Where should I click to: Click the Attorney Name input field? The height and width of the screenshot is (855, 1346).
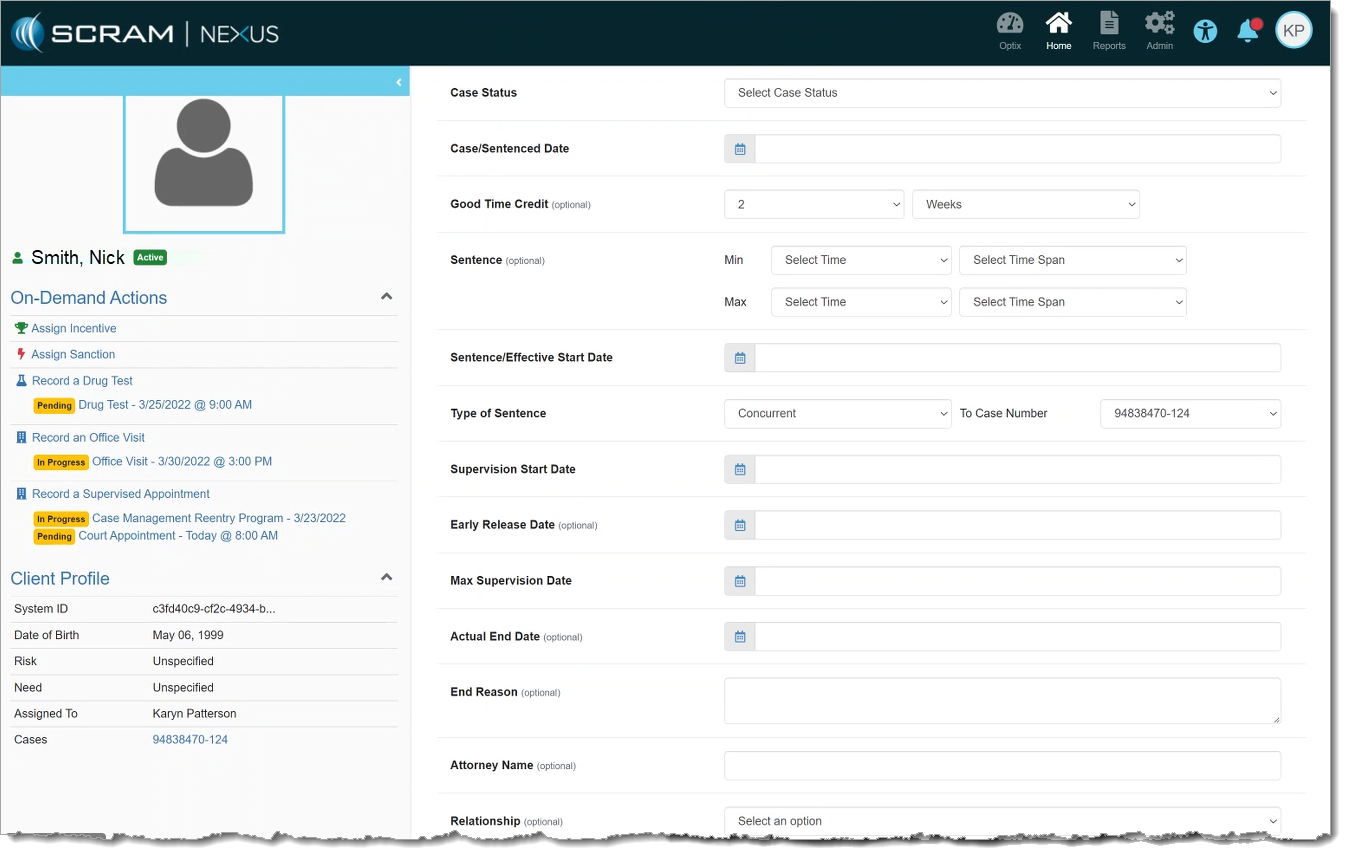pos(1001,766)
